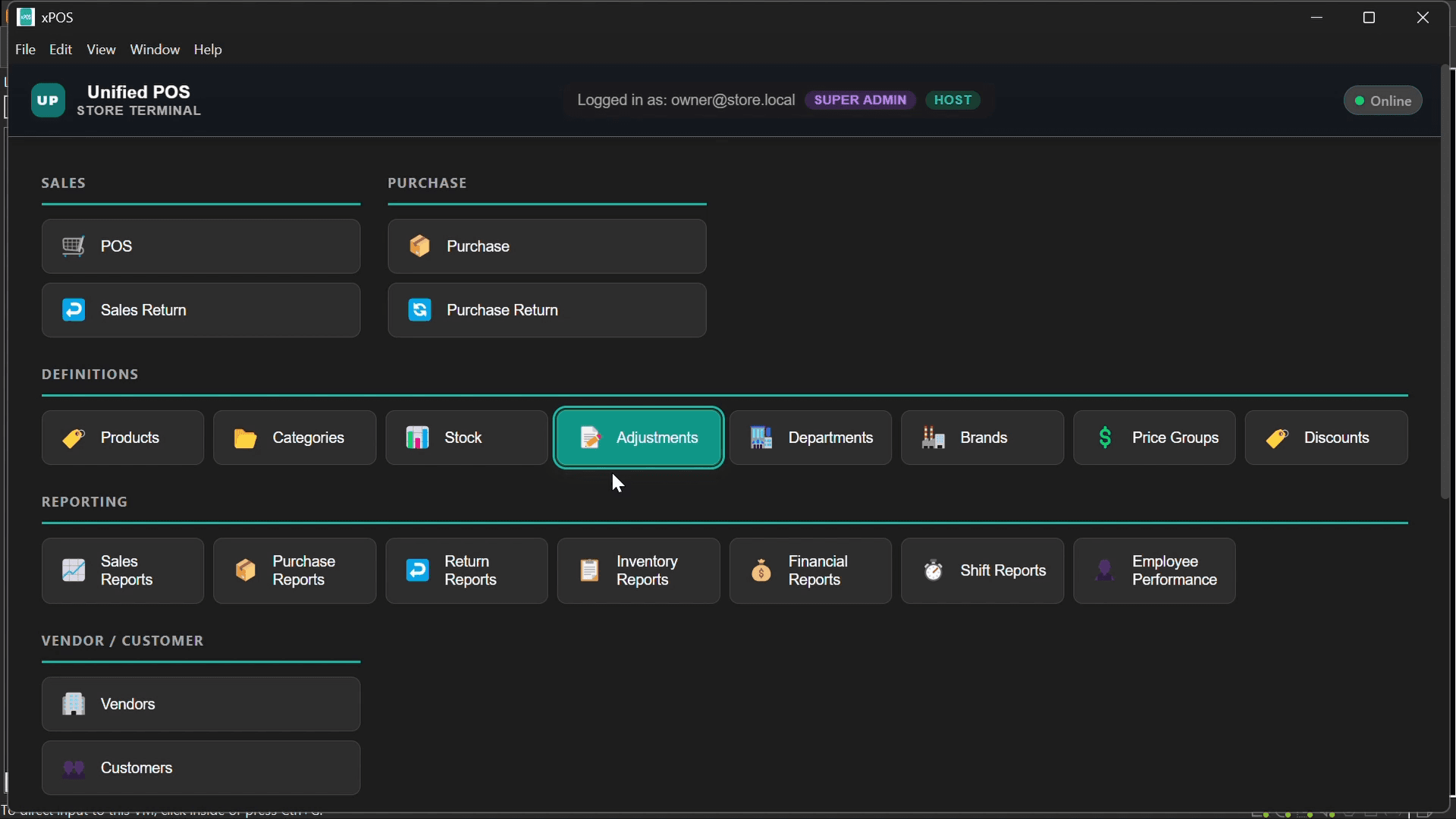Click the SUPER ADMIN badge

click(860, 100)
